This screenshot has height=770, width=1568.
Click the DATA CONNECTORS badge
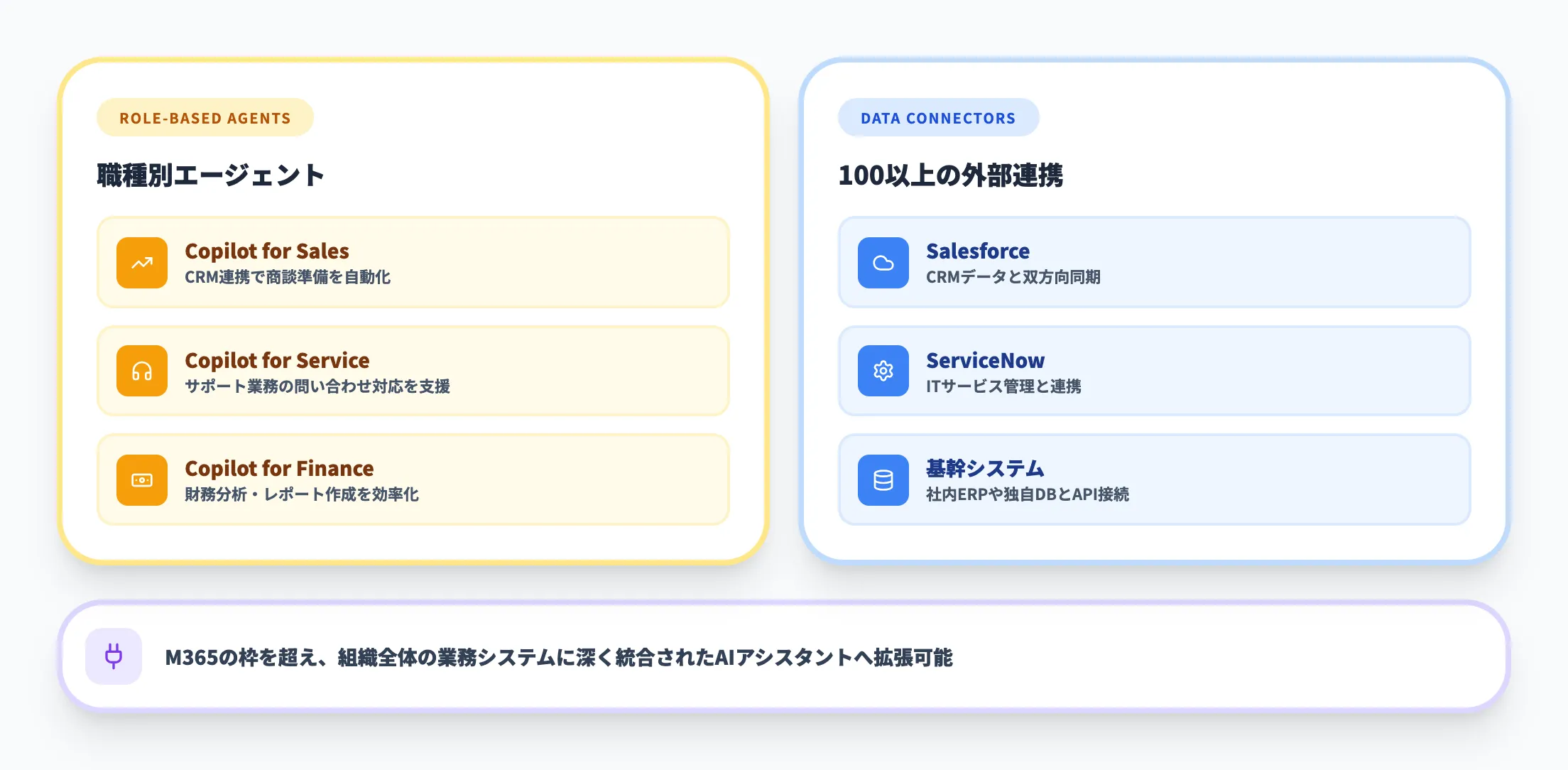point(939,117)
